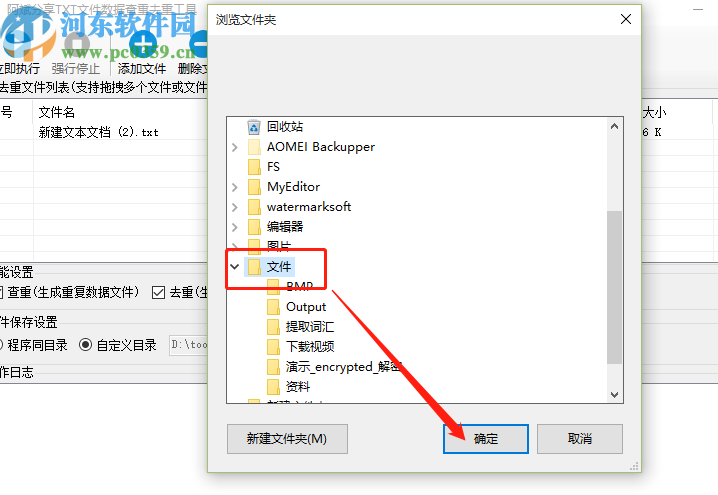Expand the 编辑器 folder

[x=235, y=227]
